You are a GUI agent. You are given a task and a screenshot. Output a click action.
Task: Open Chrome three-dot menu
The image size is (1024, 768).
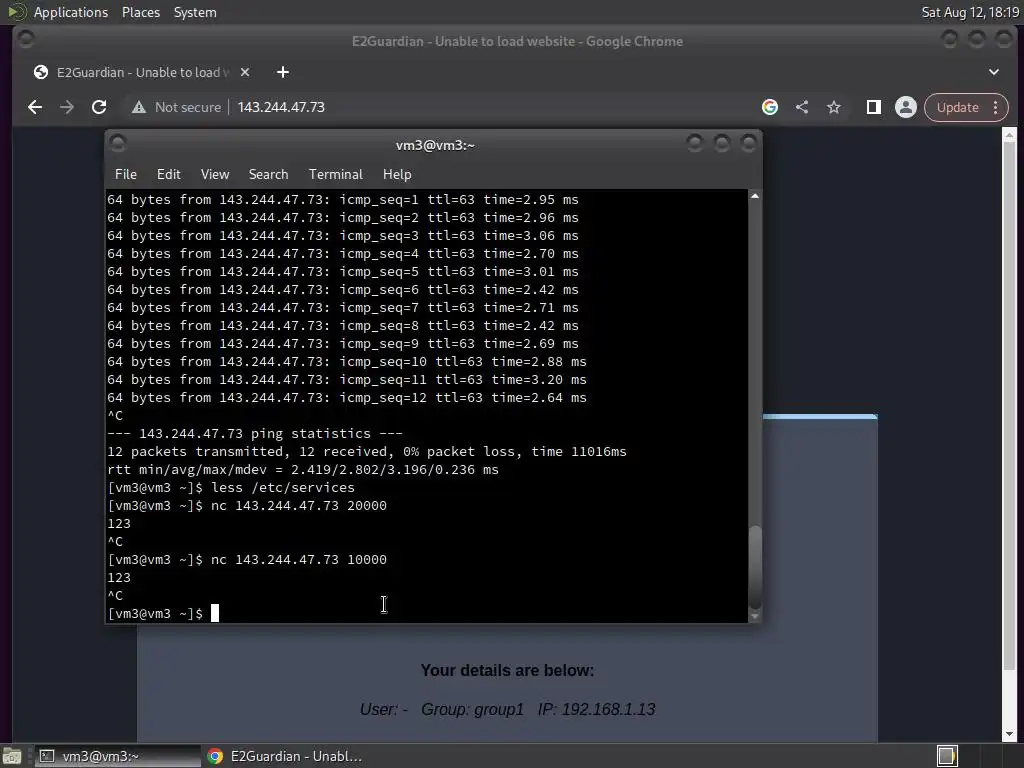tap(996, 107)
